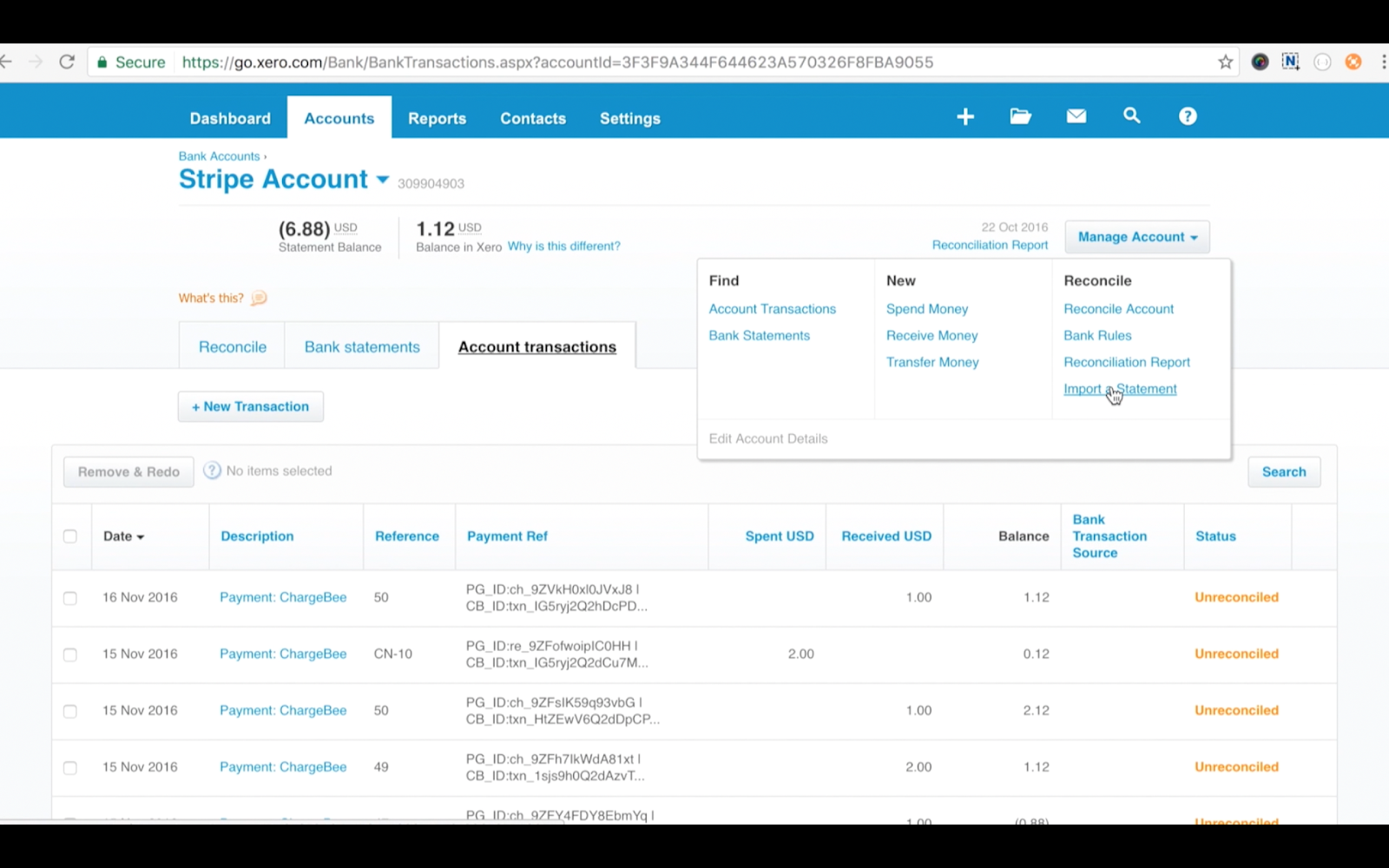Screen dimensions: 1389x868
Task: Collapse the Manage Account dropdown
Action: (x=1136, y=237)
